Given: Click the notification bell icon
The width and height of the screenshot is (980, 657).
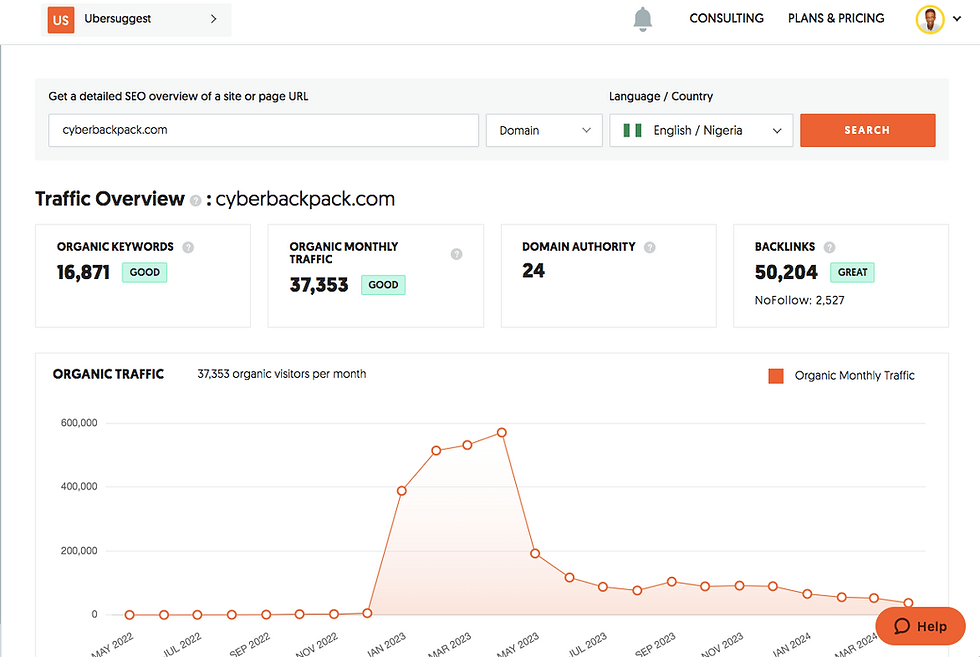Looking at the screenshot, I should 643,18.
